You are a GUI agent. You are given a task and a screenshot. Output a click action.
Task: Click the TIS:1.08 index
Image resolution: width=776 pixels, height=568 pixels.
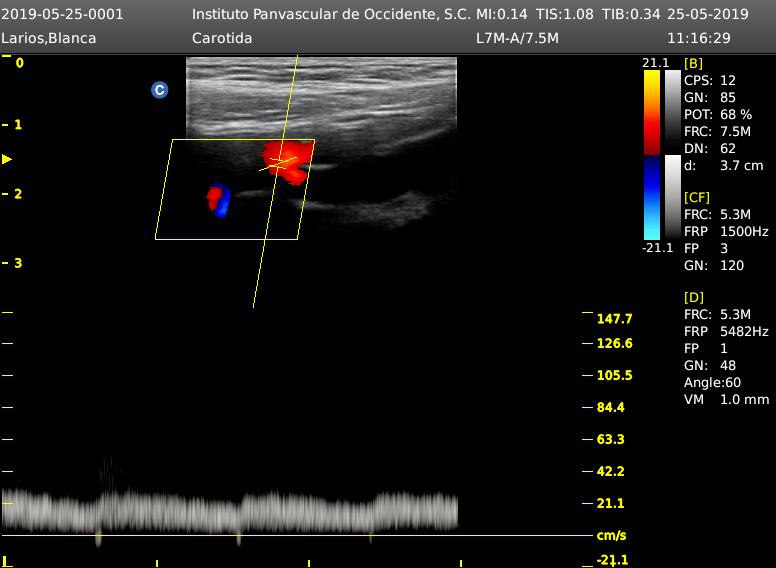pyautogui.click(x=565, y=14)
